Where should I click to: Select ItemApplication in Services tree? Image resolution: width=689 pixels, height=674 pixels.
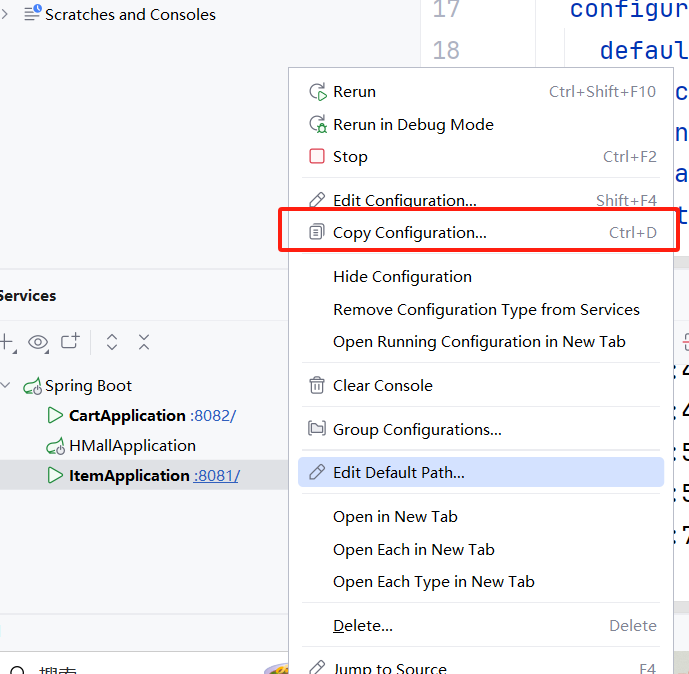point(129,476)
